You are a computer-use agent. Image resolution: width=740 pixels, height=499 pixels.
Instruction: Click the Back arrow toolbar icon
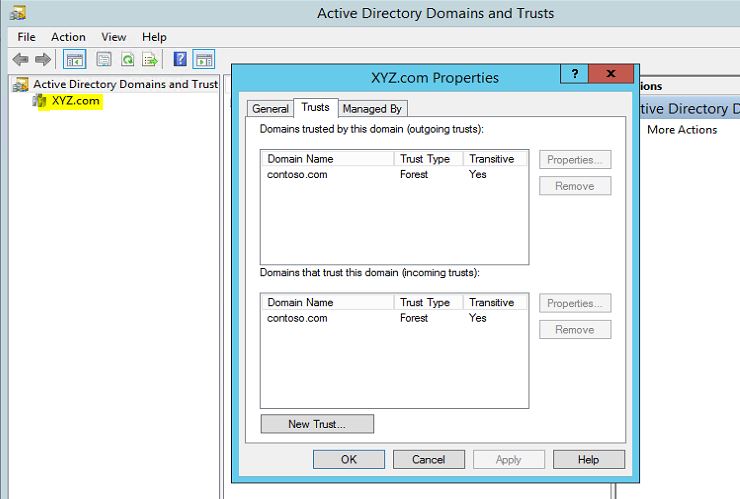[x=20, y=59]
